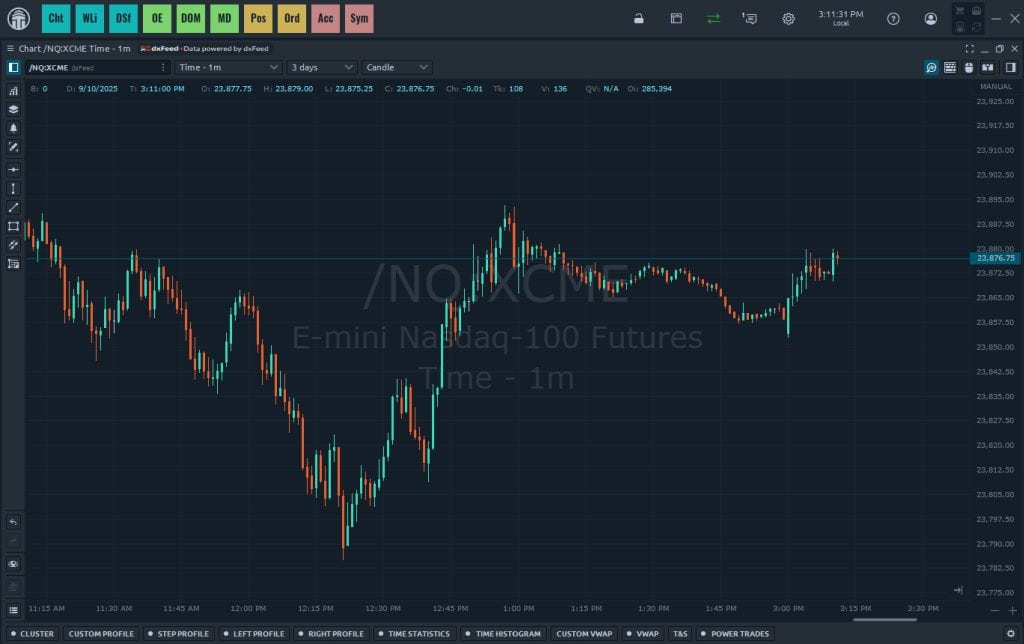Screen dimensions: 1024x644
Task: Click the VWAP study button
Action: coord(643,634)
